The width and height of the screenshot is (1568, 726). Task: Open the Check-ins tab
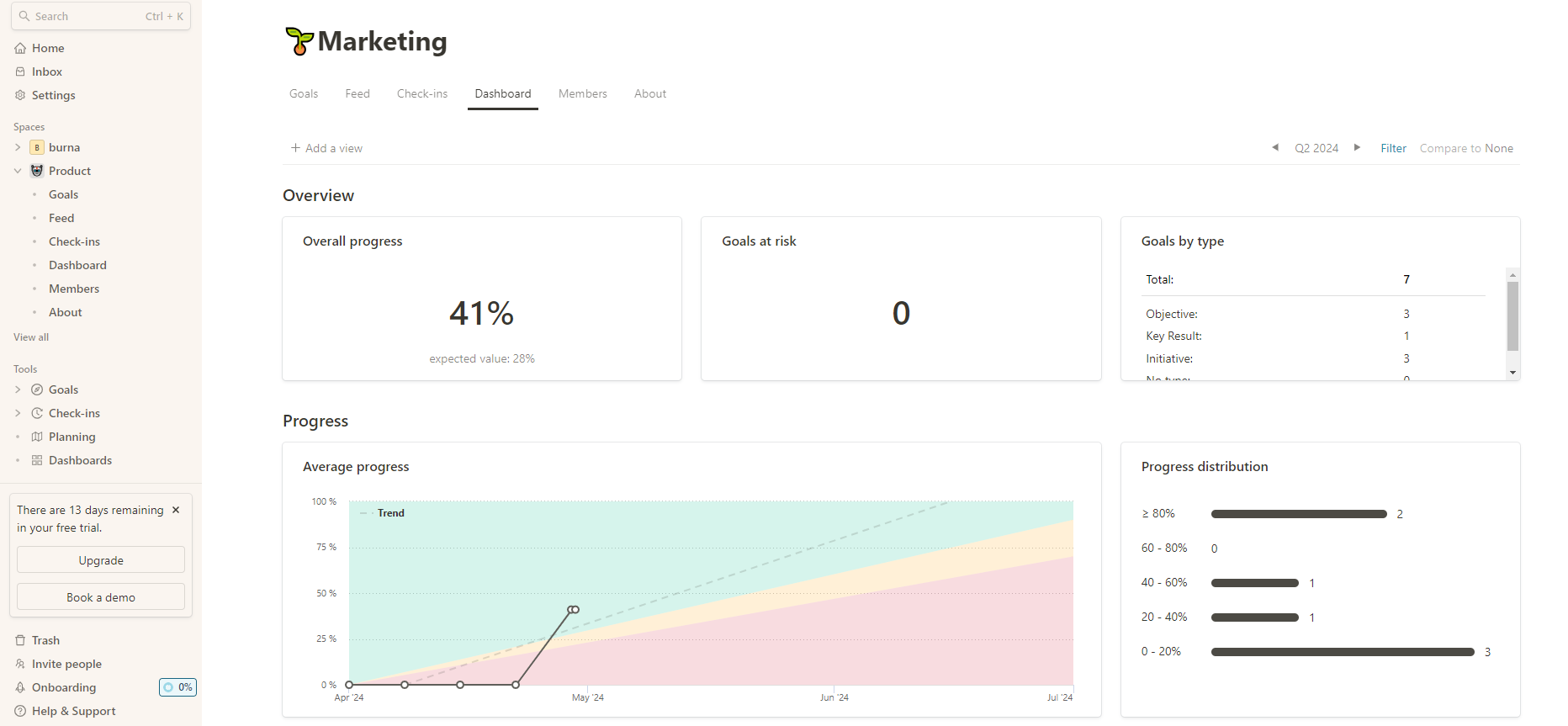click(x=421, y=94)
